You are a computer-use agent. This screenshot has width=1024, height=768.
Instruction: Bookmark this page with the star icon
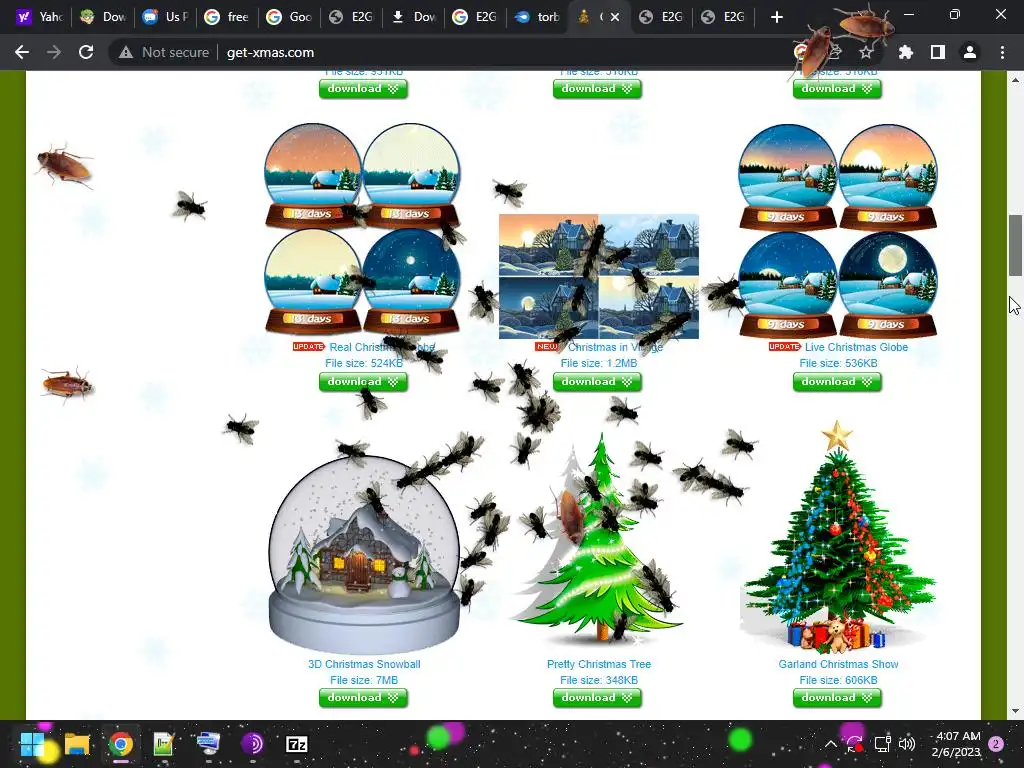(x=866, y=52)
